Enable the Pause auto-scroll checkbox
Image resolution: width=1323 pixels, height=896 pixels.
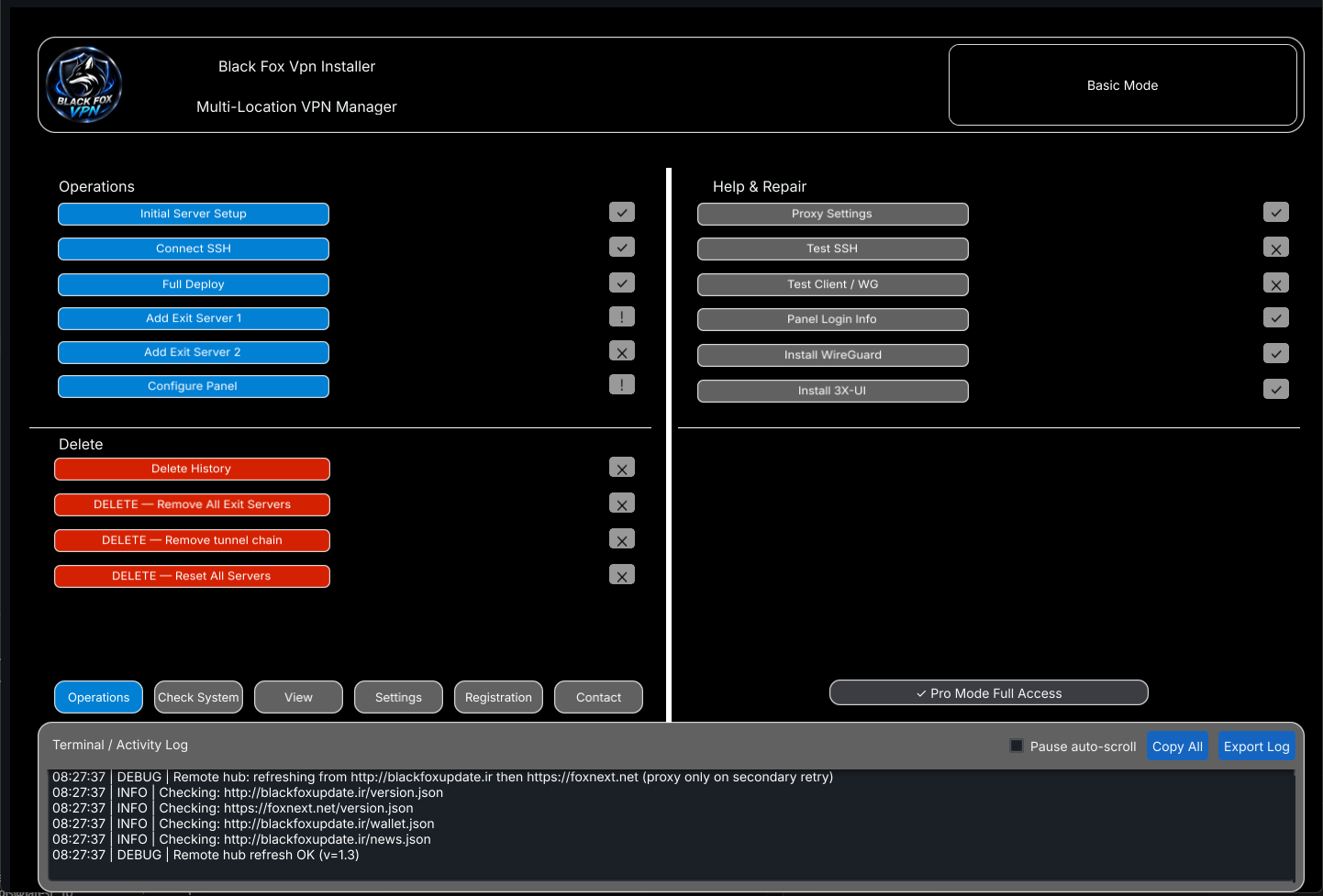point(1017,746)
